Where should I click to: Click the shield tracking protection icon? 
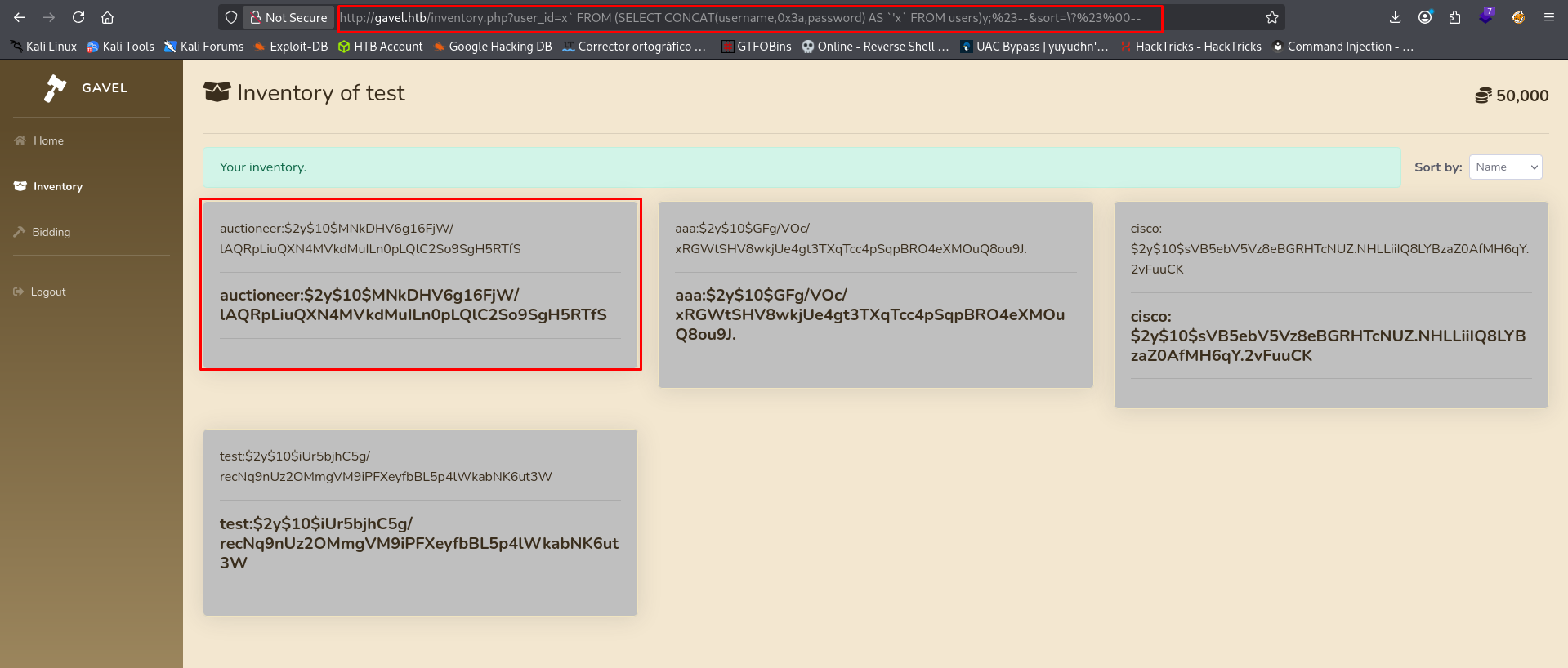click(231, 17)
